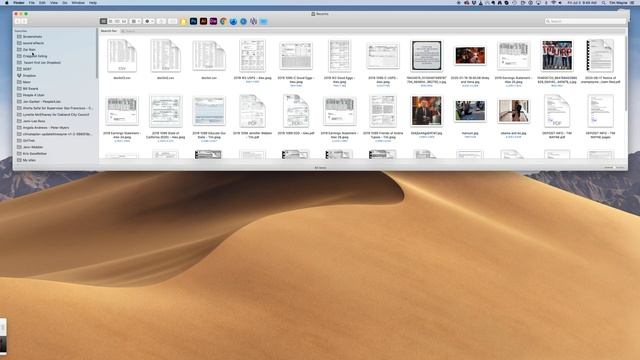Open the blue folder icon in toolbar
The width and height of the screenshot is (640, 360).
(264, 21)
